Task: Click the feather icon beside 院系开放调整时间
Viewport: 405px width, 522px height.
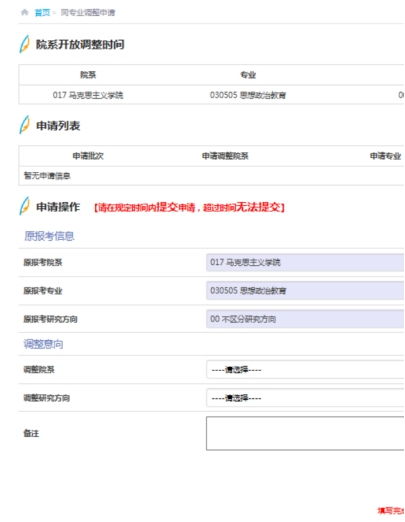Action: pyautogui.click(x=24, y=44)
